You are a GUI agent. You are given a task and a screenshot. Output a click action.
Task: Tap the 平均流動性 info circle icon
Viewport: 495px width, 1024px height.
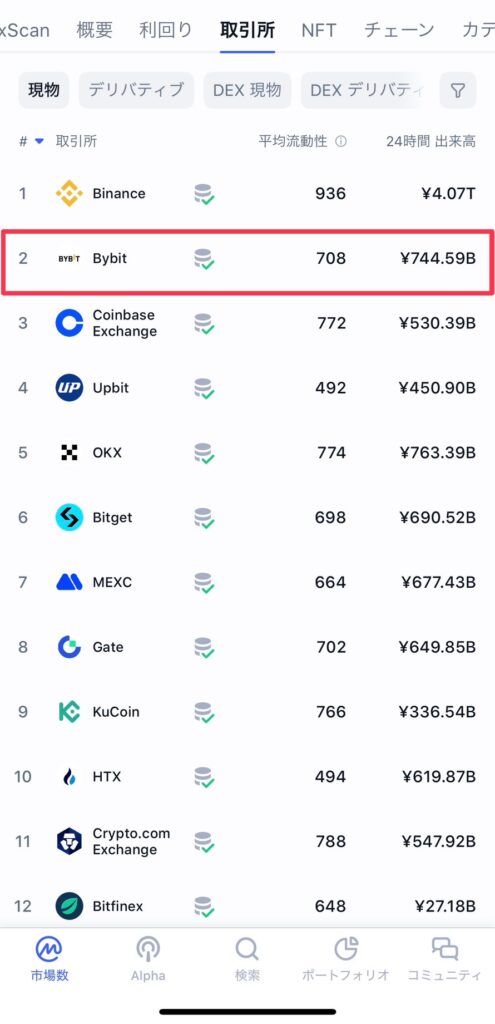click(x=341, y=141)
